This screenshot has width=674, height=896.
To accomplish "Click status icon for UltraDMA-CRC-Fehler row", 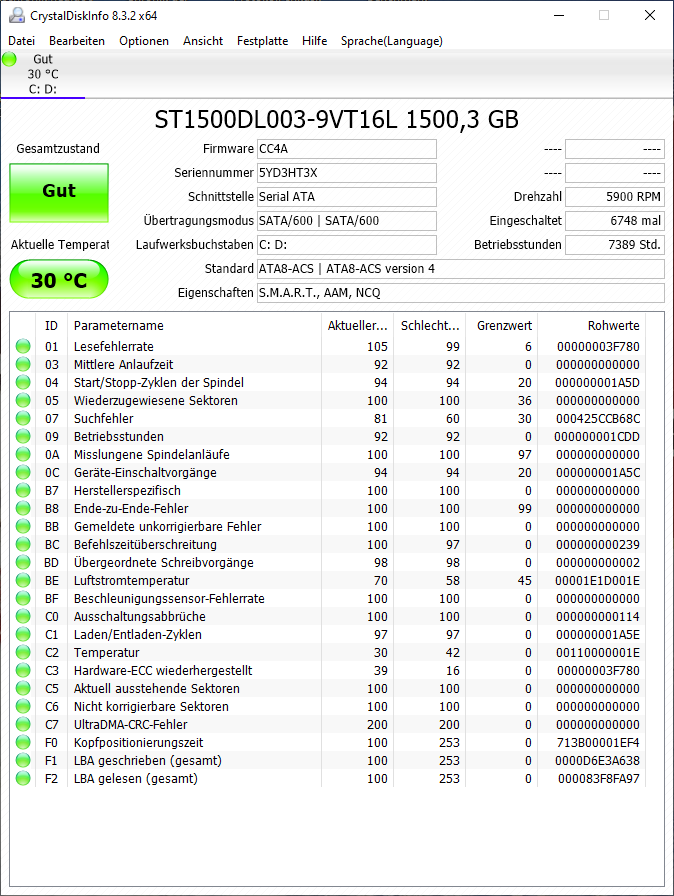I will [23, 724].
